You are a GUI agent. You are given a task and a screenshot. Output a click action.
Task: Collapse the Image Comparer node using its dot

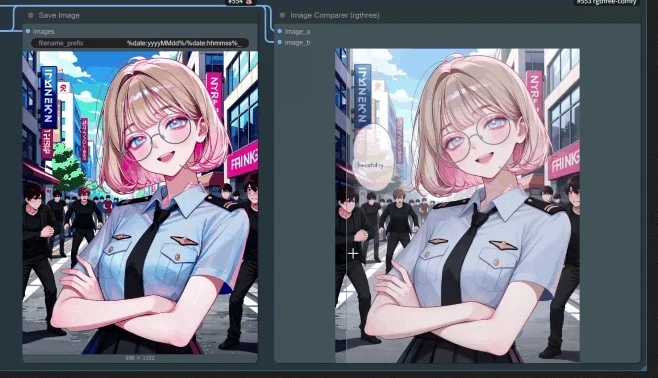pyautogui.click(x=282, y=16)
